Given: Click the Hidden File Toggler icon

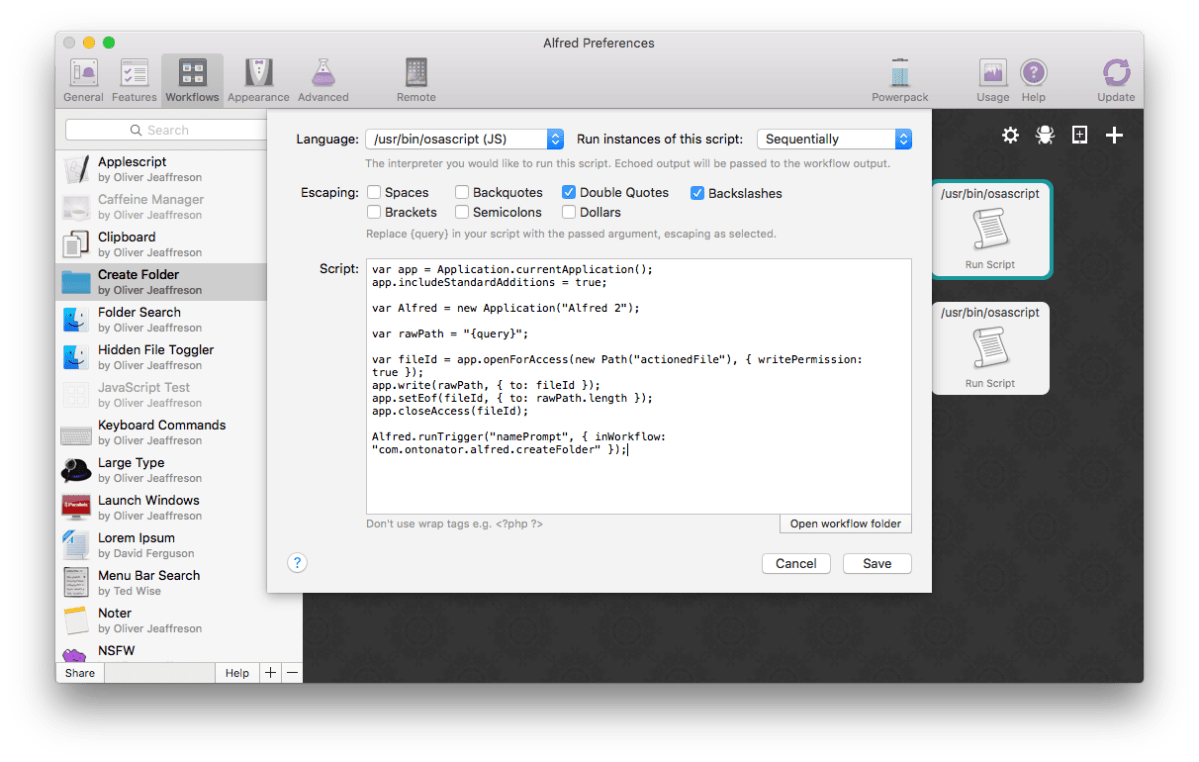Looking at the screenshot, I should 76,357.
